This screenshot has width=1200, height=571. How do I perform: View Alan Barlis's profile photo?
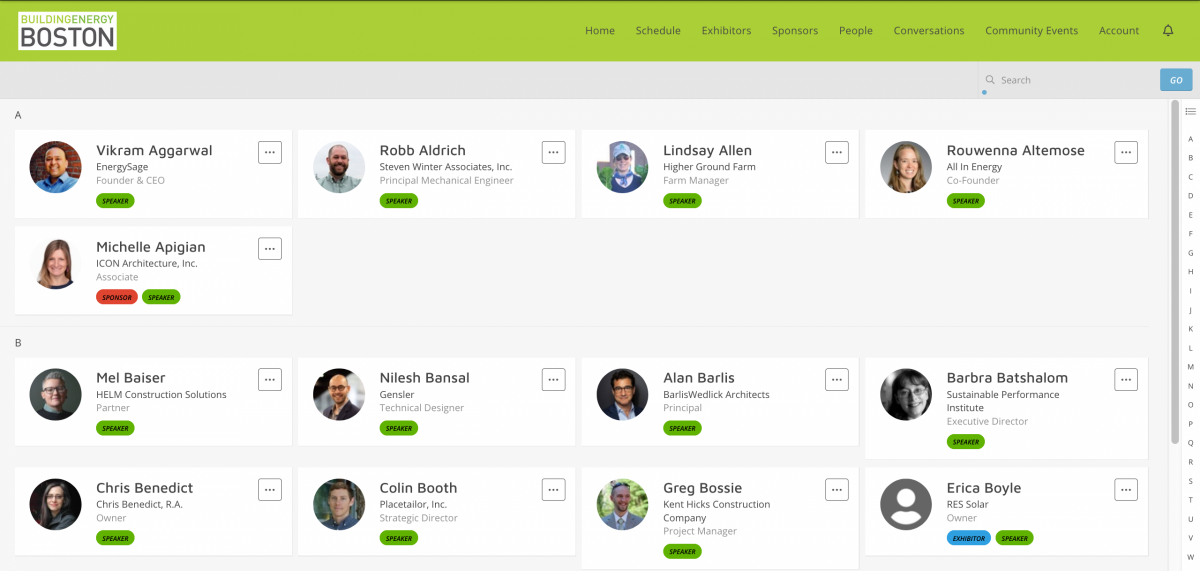pyautogui.click(x=622, y=394)
